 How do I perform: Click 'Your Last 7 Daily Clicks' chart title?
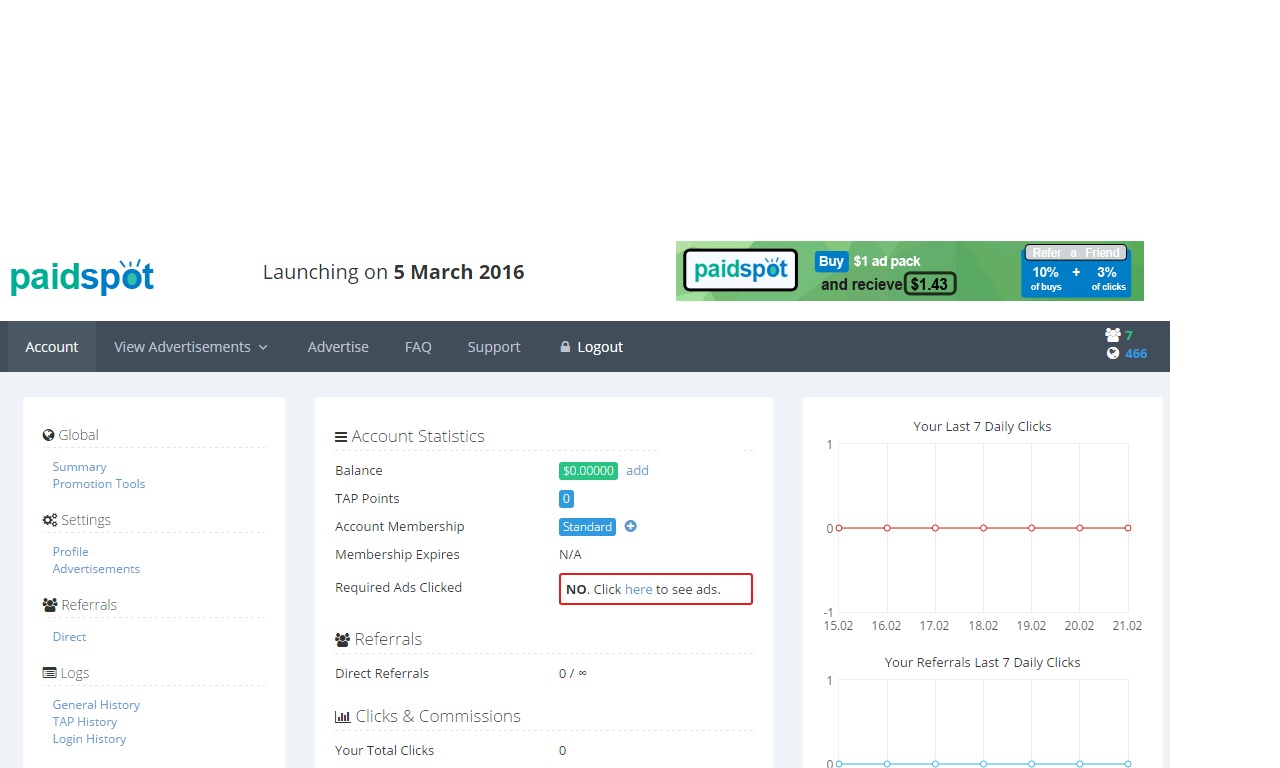tap(982, 427)
